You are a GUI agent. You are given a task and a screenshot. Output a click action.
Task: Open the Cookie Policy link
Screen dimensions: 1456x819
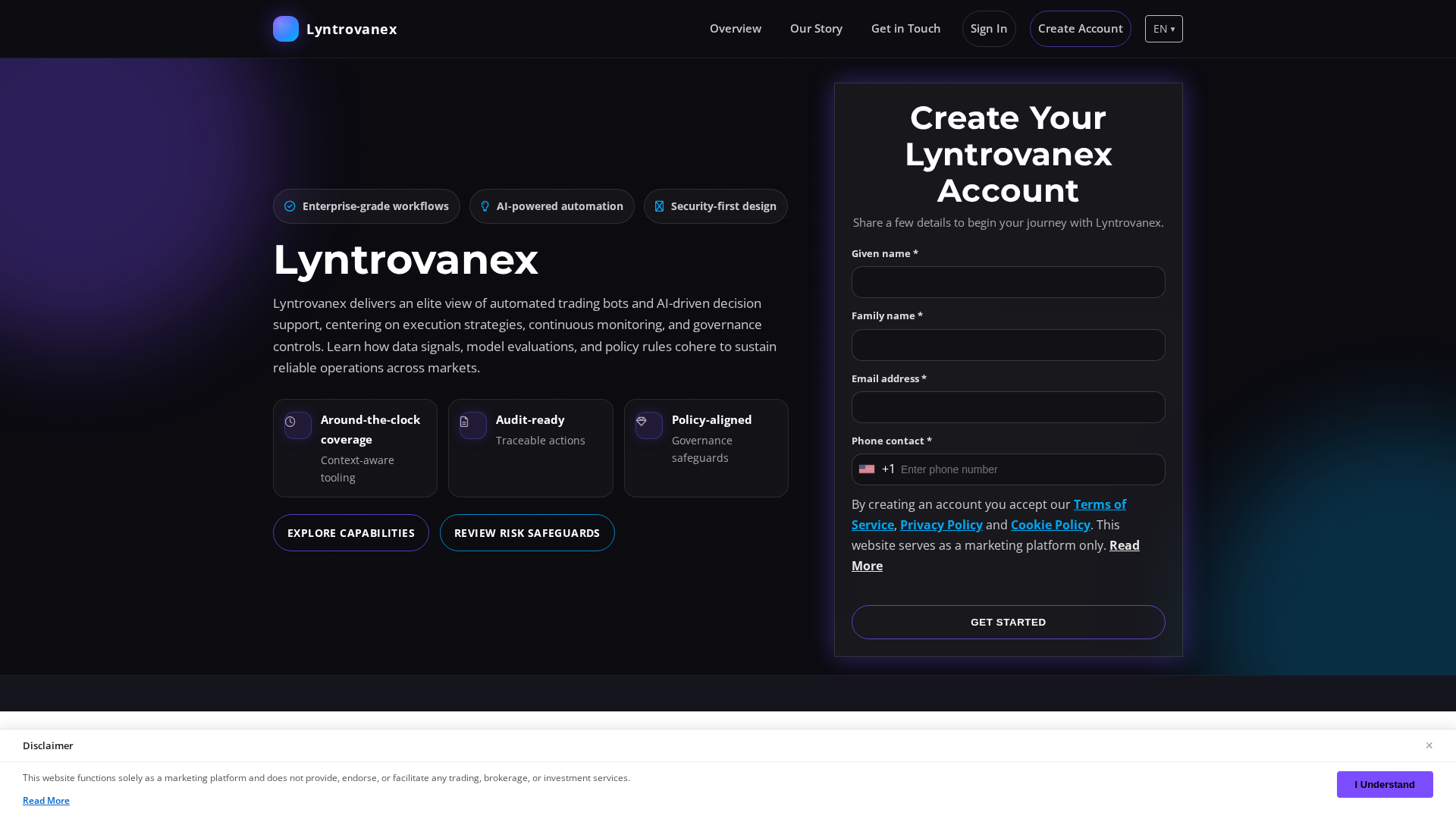point(1050,525)
